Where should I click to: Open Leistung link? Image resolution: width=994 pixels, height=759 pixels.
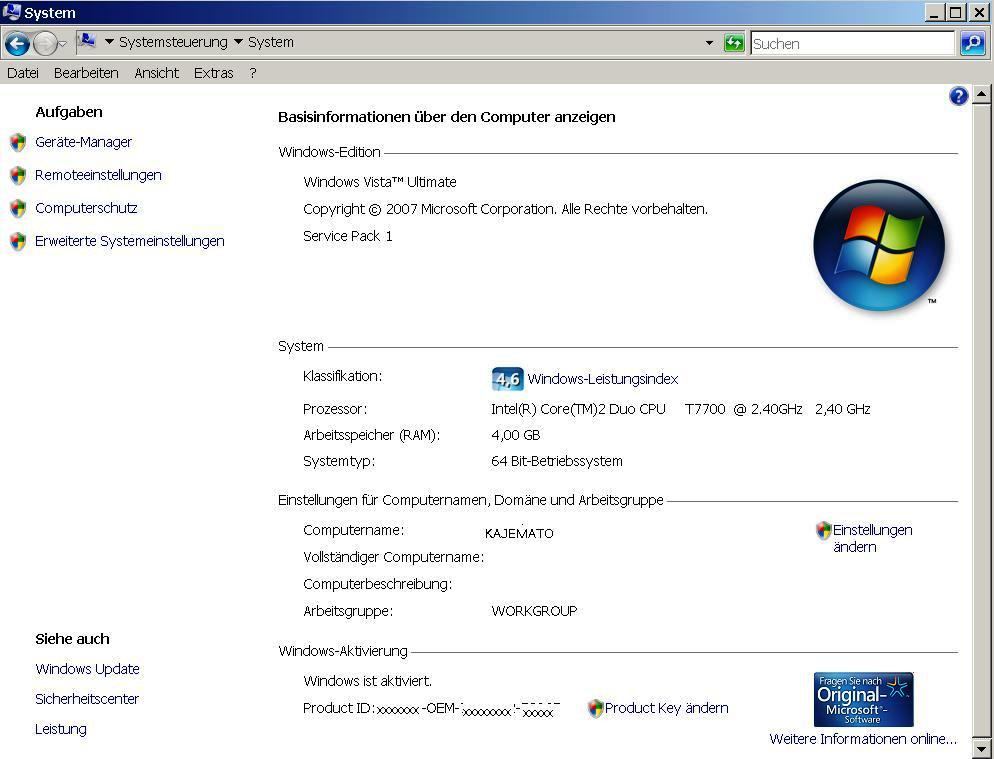coord(61,729)
